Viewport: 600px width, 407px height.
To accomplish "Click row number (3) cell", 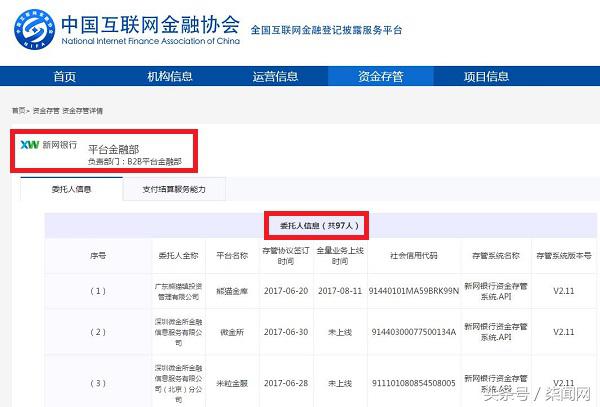I will [x=98, y=383].
